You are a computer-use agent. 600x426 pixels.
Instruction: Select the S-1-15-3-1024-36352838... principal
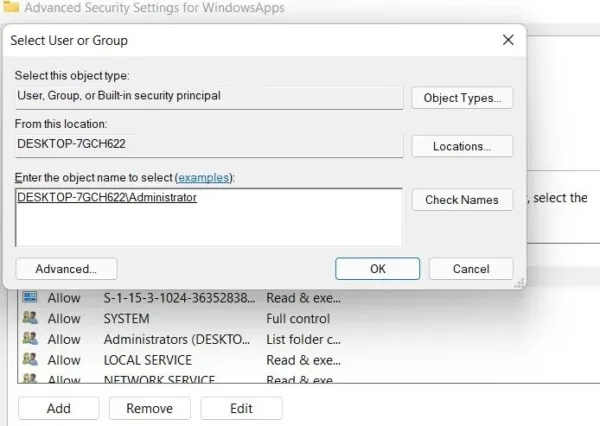[179, 298]
